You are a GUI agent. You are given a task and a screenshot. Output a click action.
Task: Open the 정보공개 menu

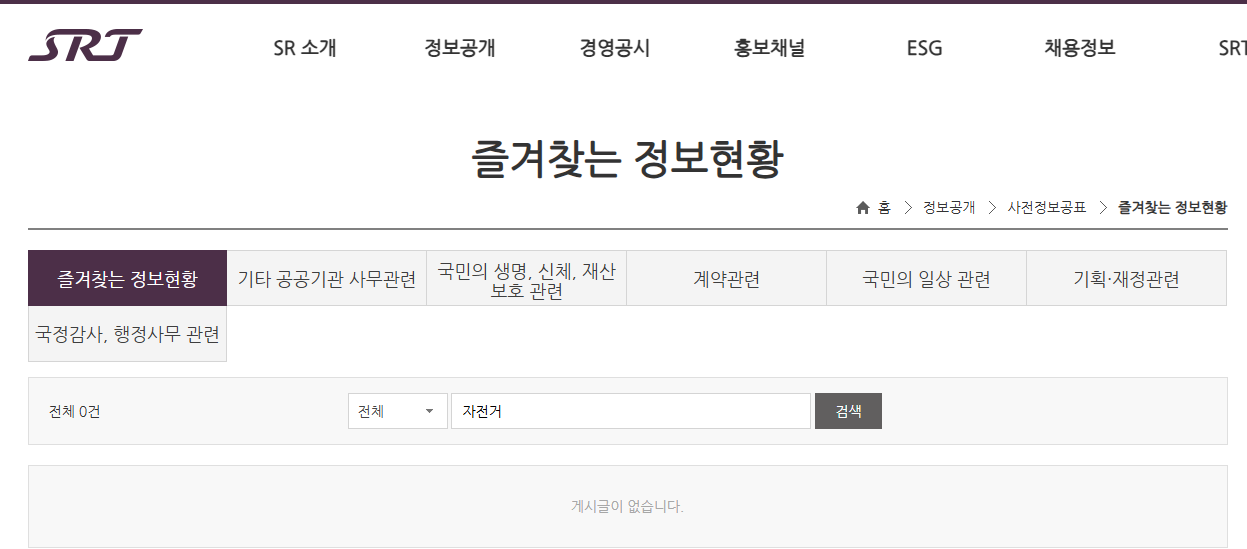[x=460, y=48]
